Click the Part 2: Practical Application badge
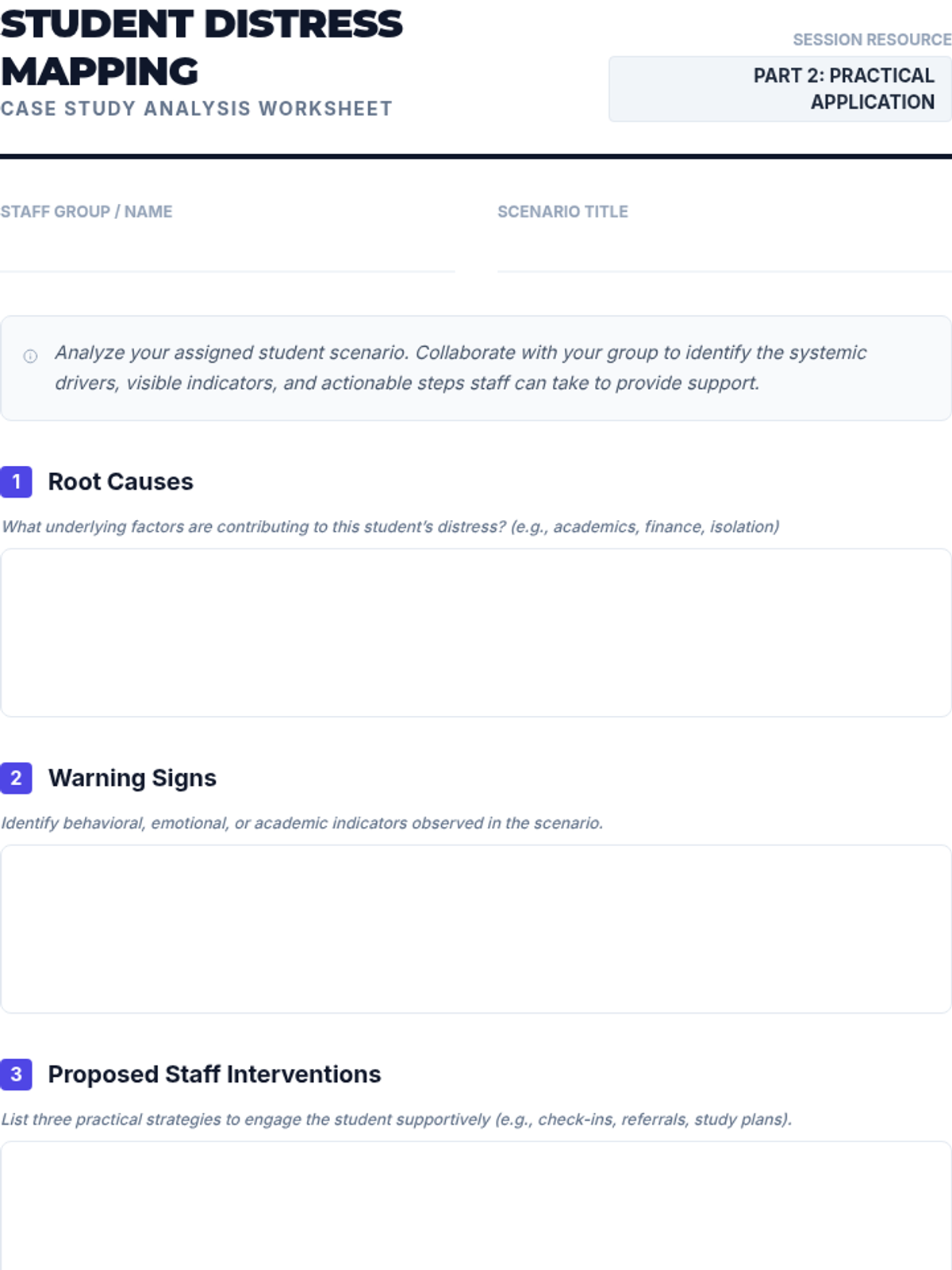This screenshot has height=1270, width=952. pos(780,89)
